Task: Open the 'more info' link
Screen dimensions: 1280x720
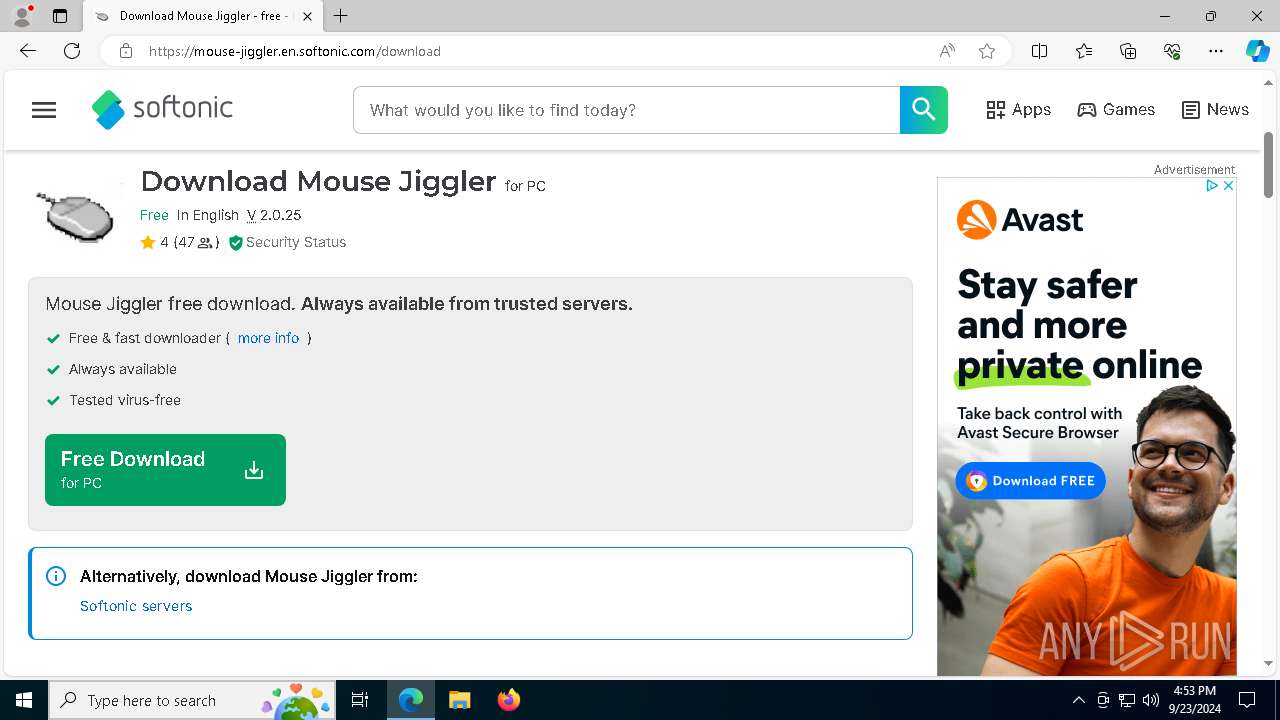Action: [268, 338]
